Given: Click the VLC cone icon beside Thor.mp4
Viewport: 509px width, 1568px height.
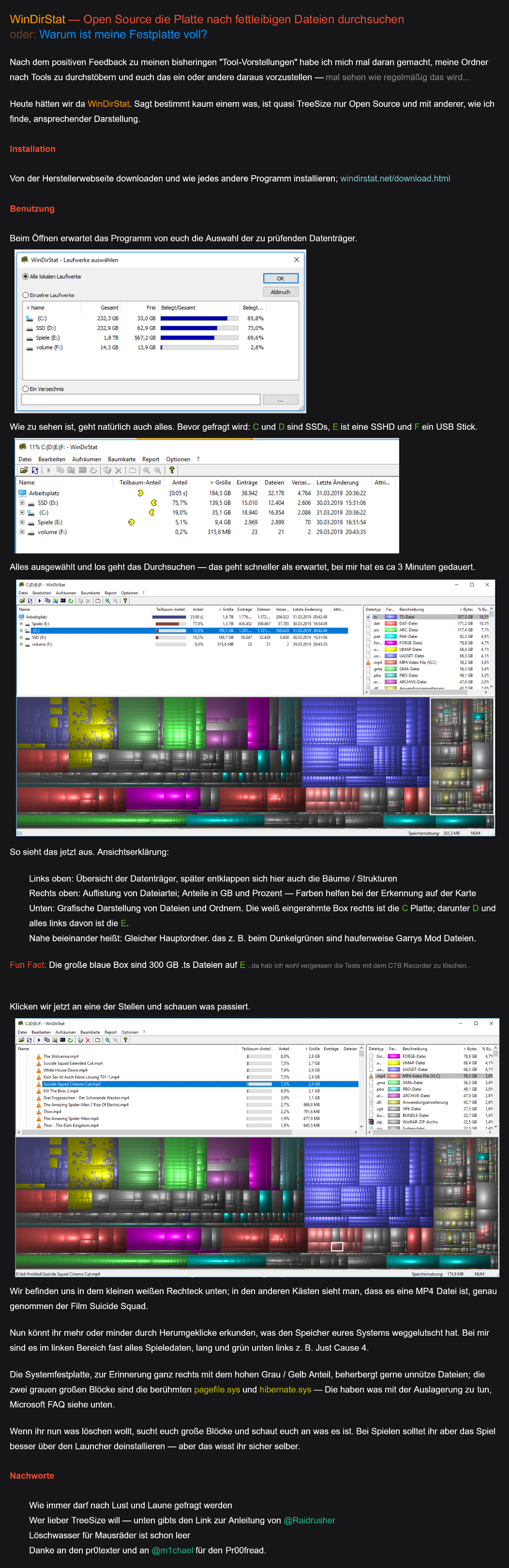Looking at the screenshot, I should pos(39,1112).
